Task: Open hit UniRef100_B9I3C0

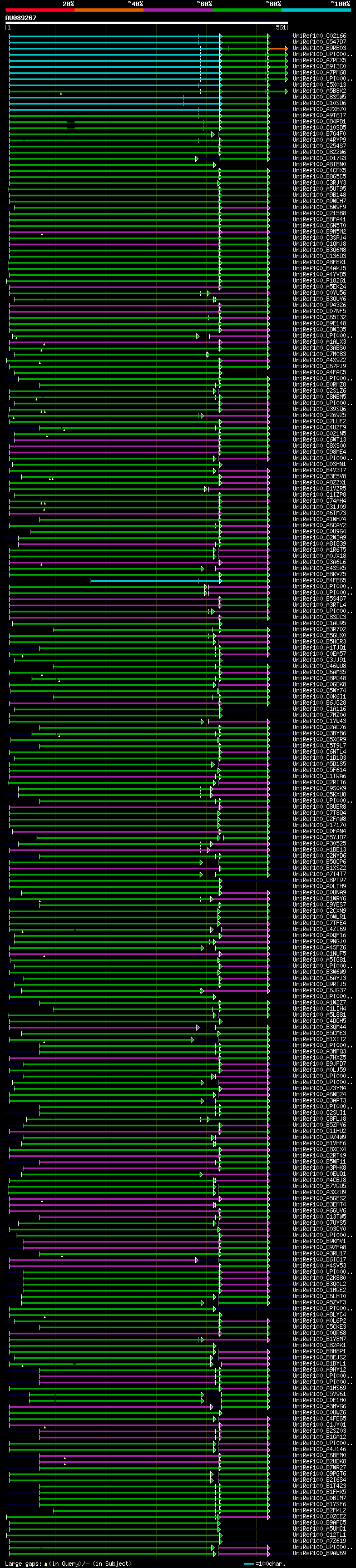Action: coord(319,67)
